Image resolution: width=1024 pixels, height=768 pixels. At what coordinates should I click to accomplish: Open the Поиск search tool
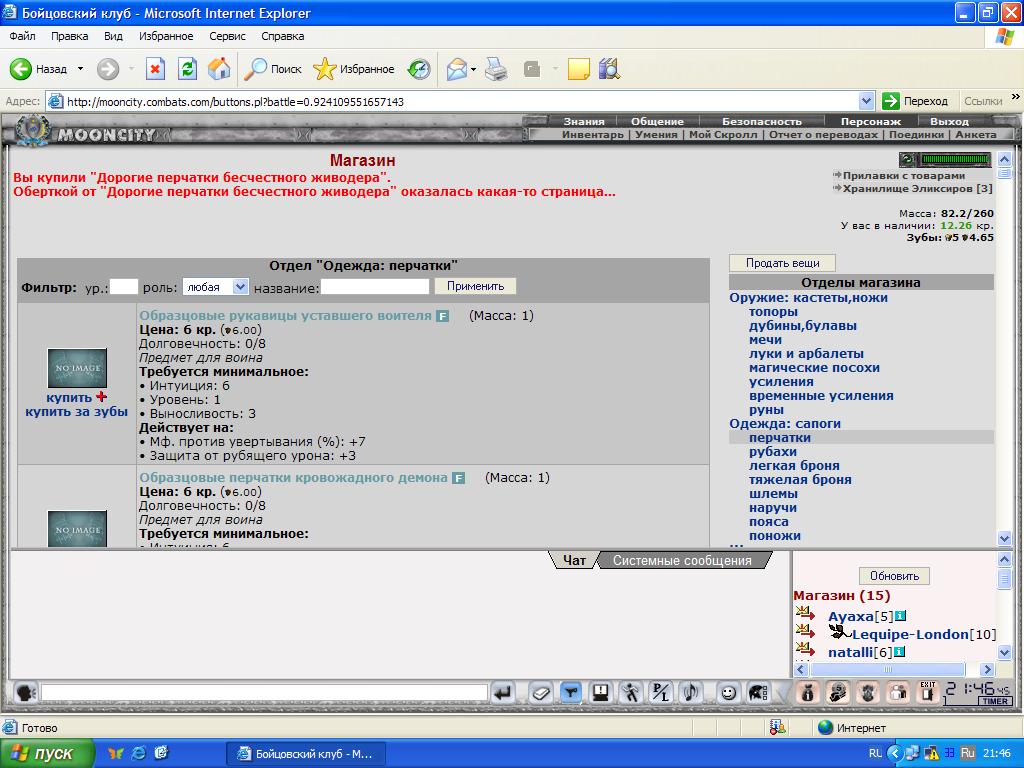(273, 69)
